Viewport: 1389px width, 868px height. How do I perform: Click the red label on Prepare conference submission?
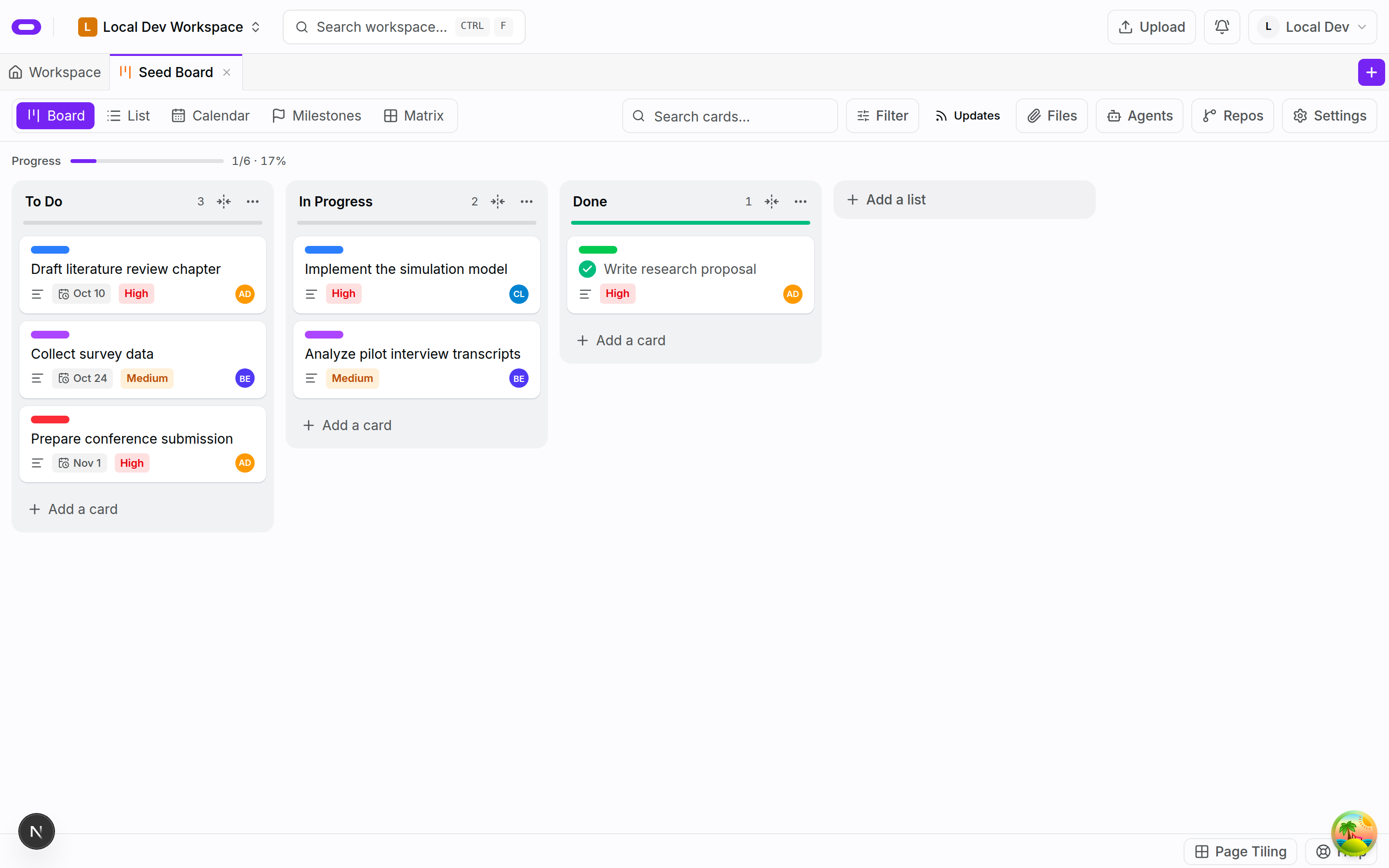coord(50,420)
